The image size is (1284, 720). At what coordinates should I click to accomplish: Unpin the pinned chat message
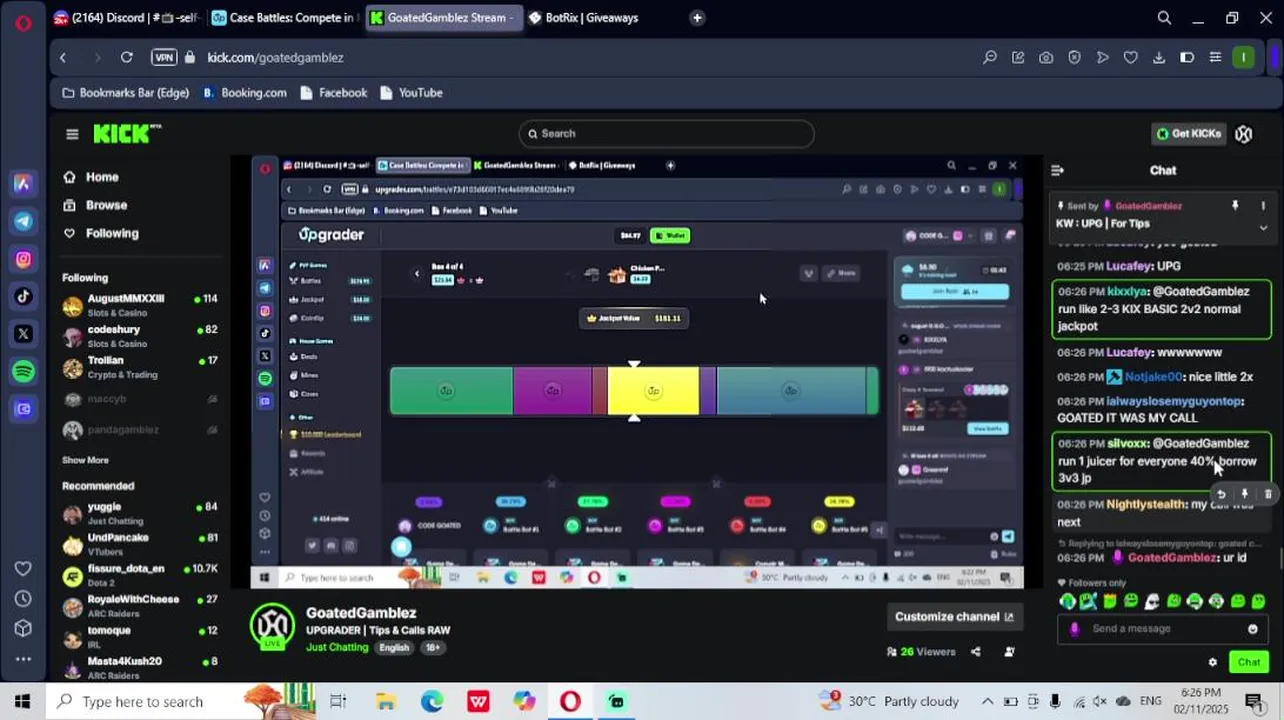[1235, 206]
